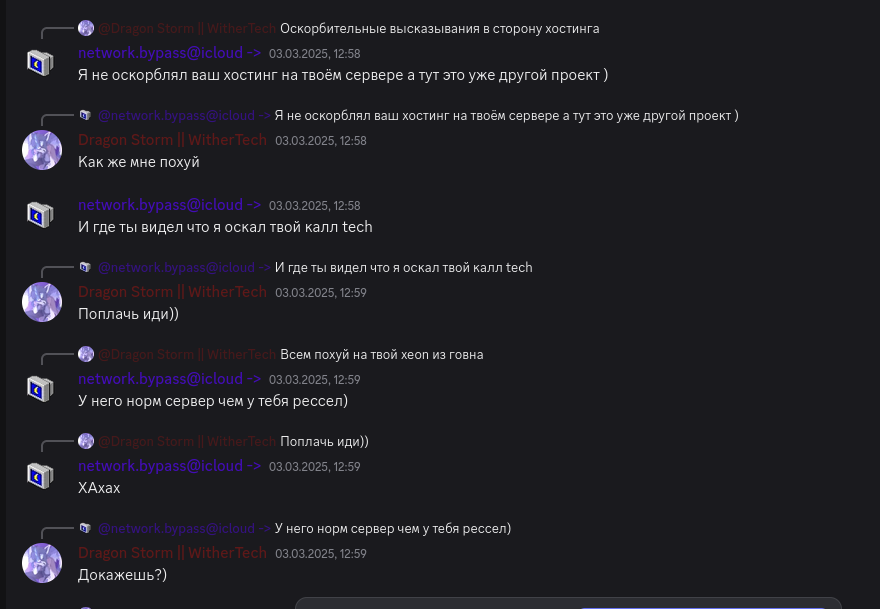Jump to replied message "Всем похуй на твой хеон из говна"
This screenshot has height=609, width=880.
[381, 354]
